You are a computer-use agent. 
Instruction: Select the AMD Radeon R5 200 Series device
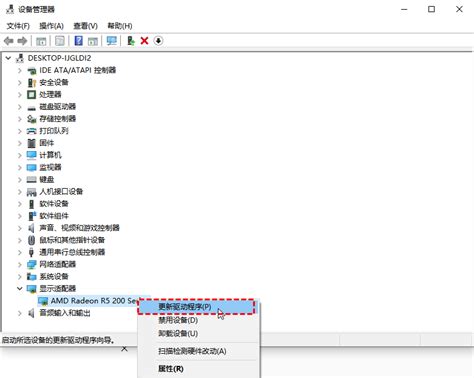[94, 301]
